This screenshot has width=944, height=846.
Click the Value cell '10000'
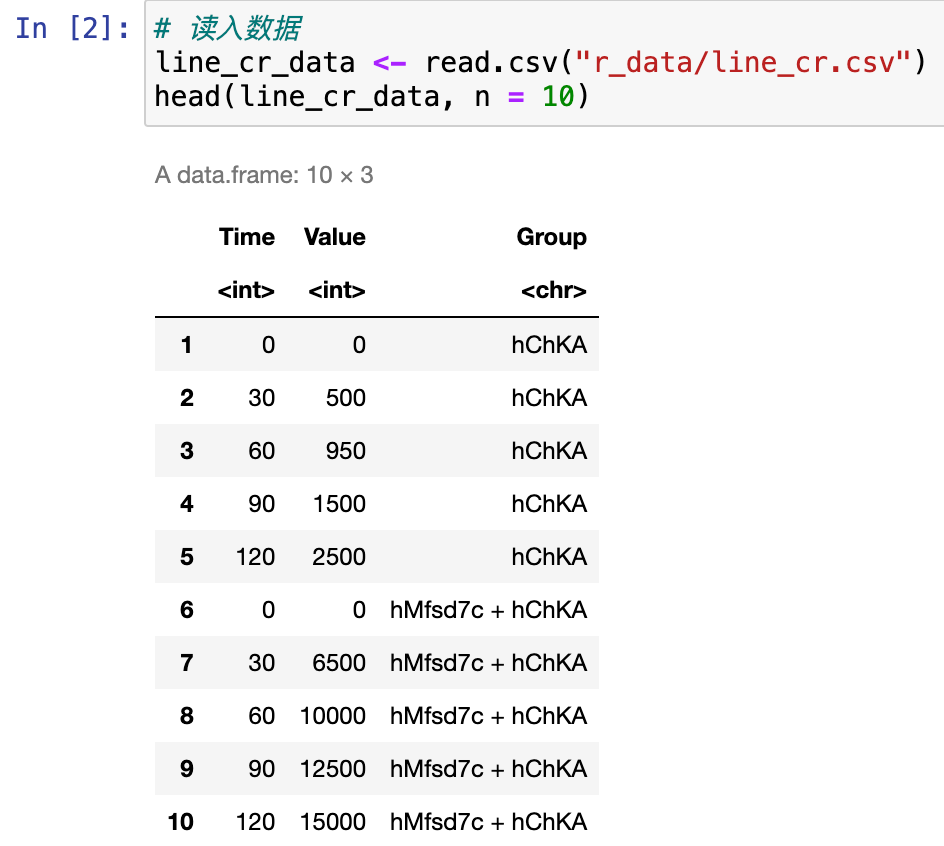pos(333,716)
